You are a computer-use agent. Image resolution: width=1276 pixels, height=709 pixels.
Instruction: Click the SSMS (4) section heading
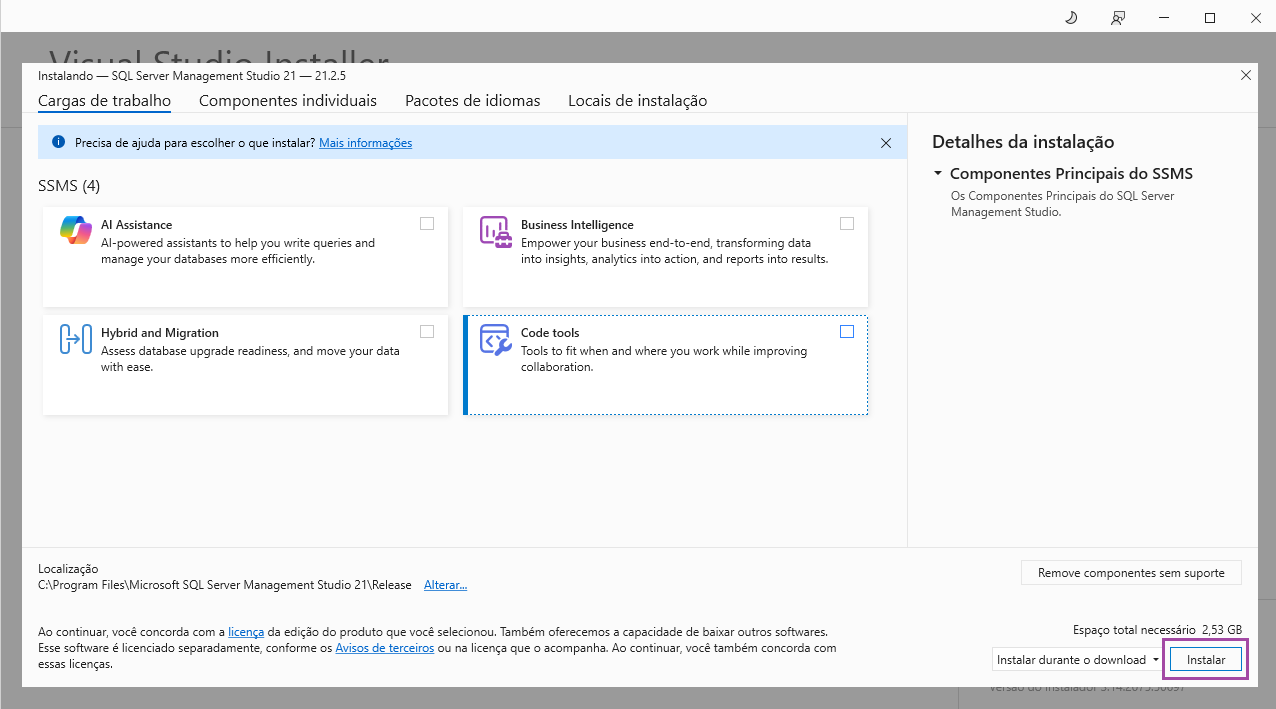click(69, 186)
